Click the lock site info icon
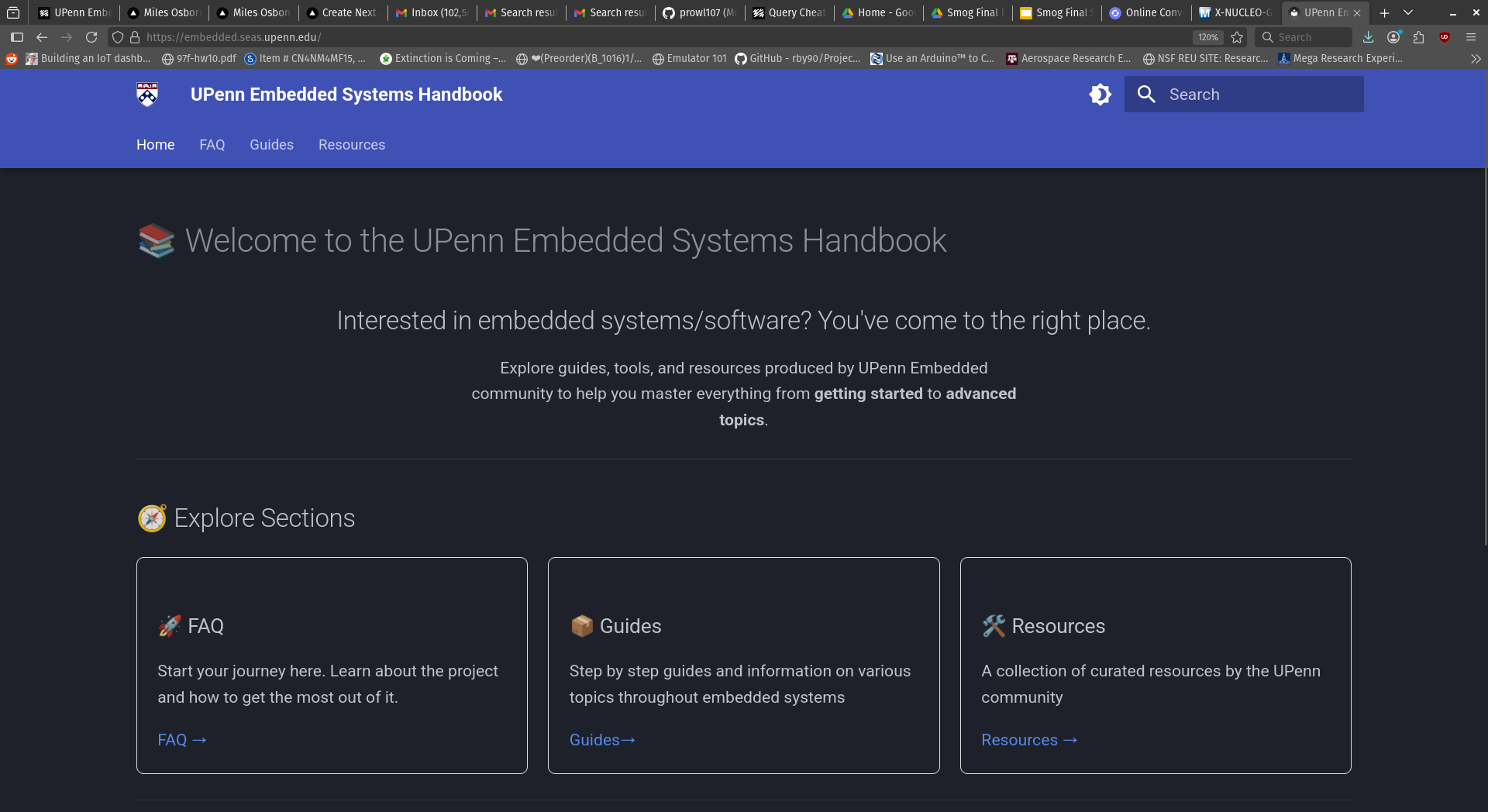The width and height of the screenshot is (1488, 812). click(135, 37)
